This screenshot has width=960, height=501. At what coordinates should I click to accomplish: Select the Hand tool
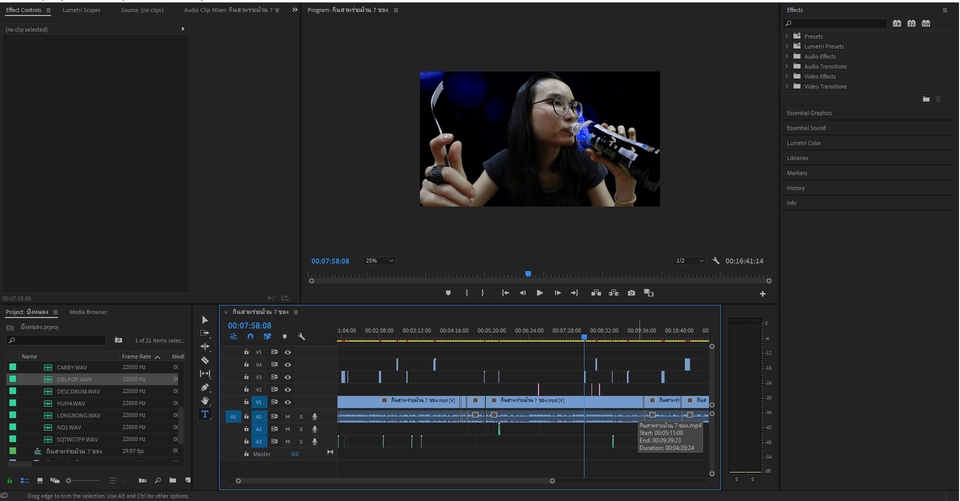(205, 401)
